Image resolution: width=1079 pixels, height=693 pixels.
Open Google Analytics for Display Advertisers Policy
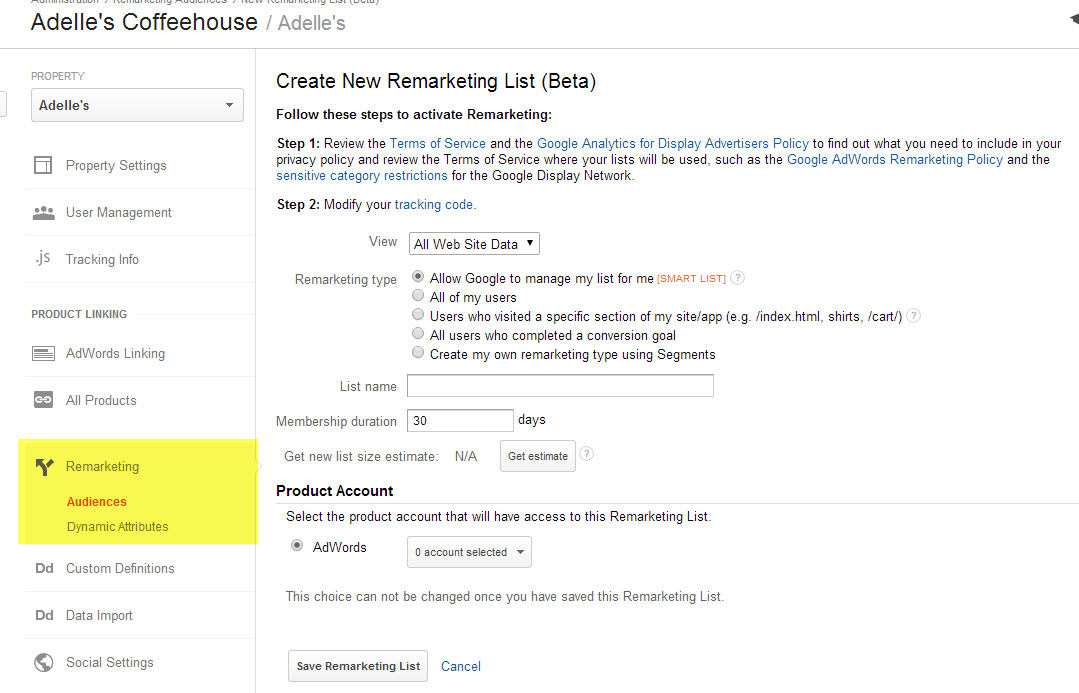pos(672,143)
